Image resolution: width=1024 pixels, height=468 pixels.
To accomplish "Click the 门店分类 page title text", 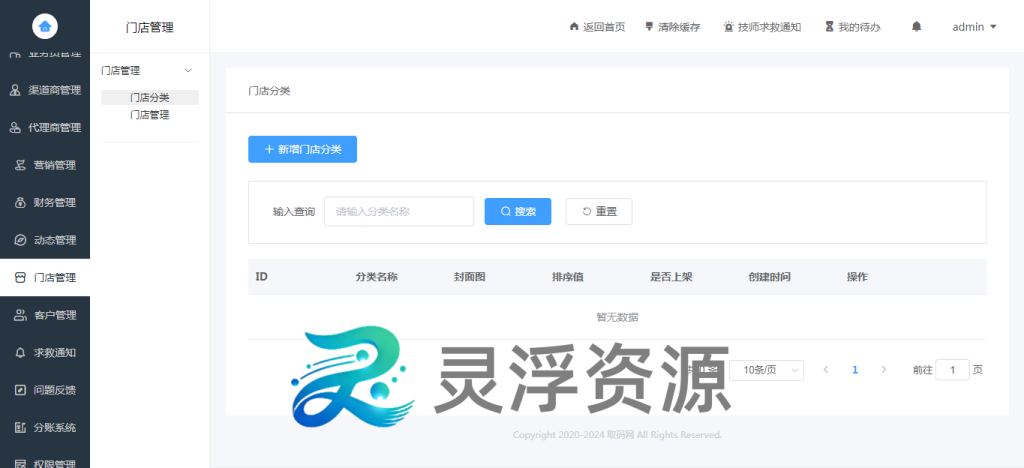I will click(269, 91).
